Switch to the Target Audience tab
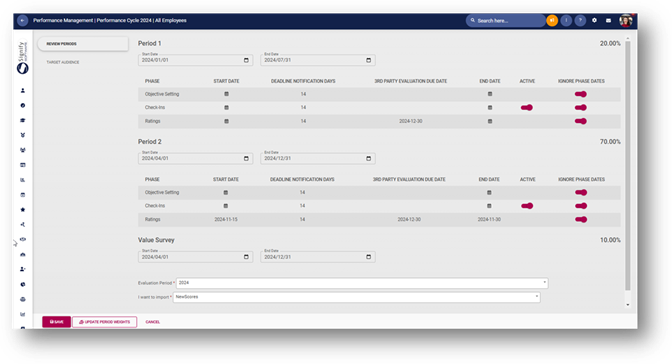The height and width of the screenshot is (364, 672). [x=63, y=62]
